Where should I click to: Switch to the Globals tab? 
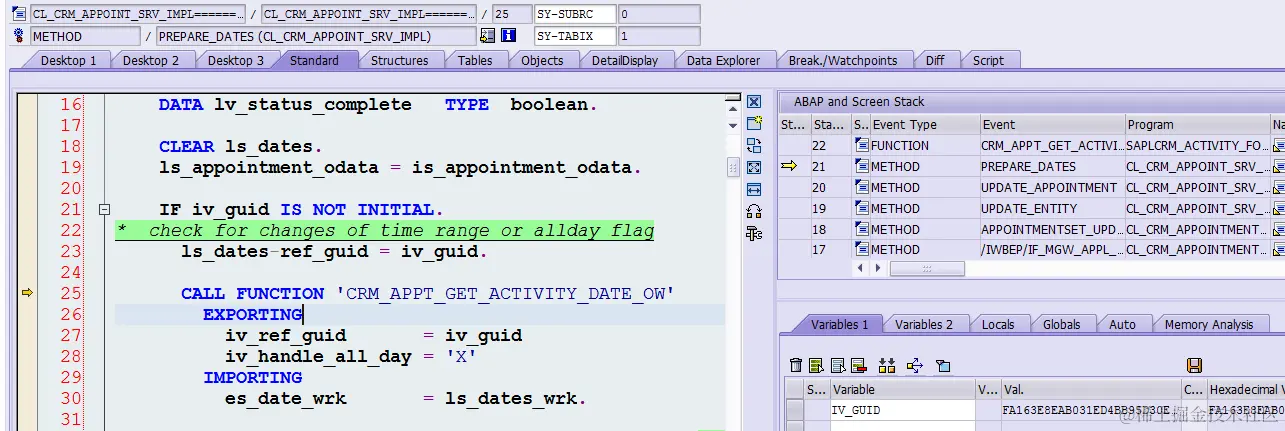pyautogui.click(x=1061, y=324)
